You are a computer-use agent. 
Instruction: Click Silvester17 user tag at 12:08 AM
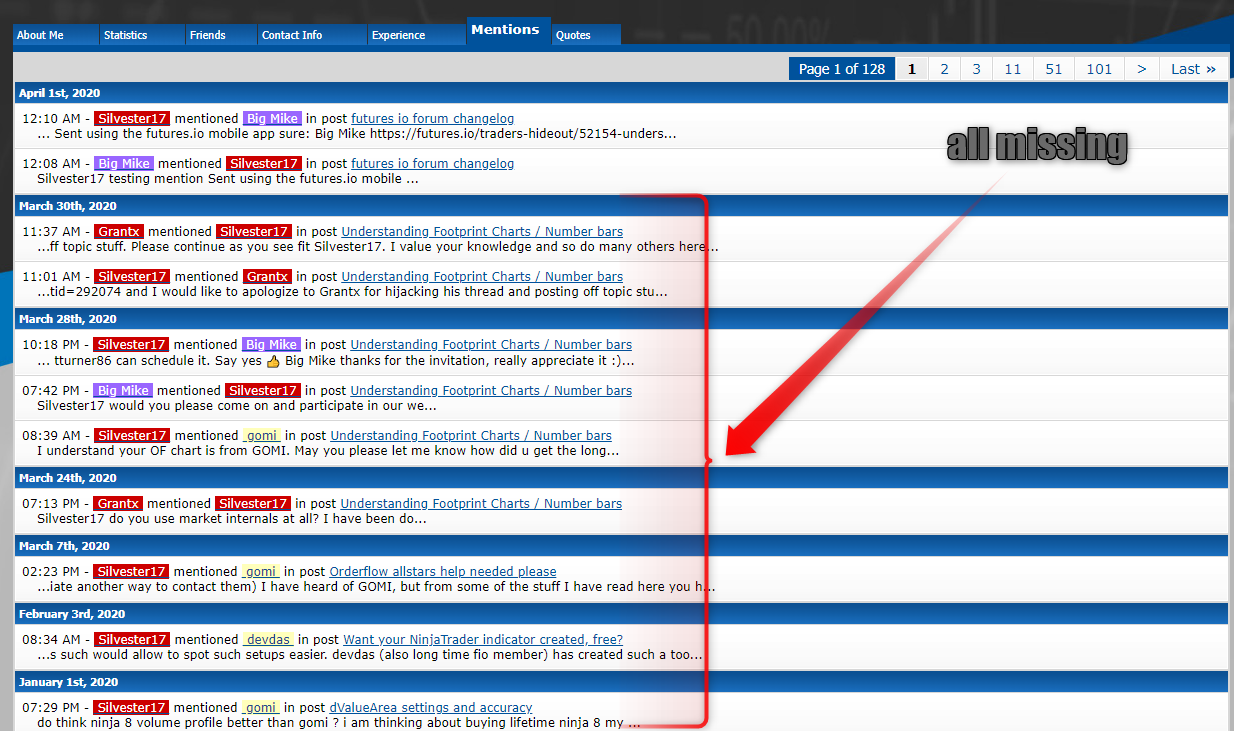pyautogui.click(x=263, y=163)
